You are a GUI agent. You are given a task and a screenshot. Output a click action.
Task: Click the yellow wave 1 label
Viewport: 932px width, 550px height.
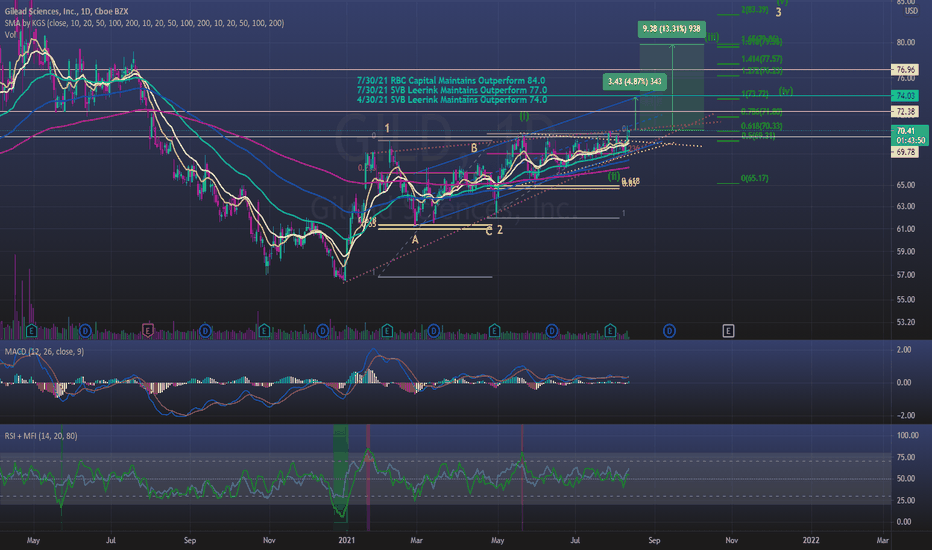387,128
